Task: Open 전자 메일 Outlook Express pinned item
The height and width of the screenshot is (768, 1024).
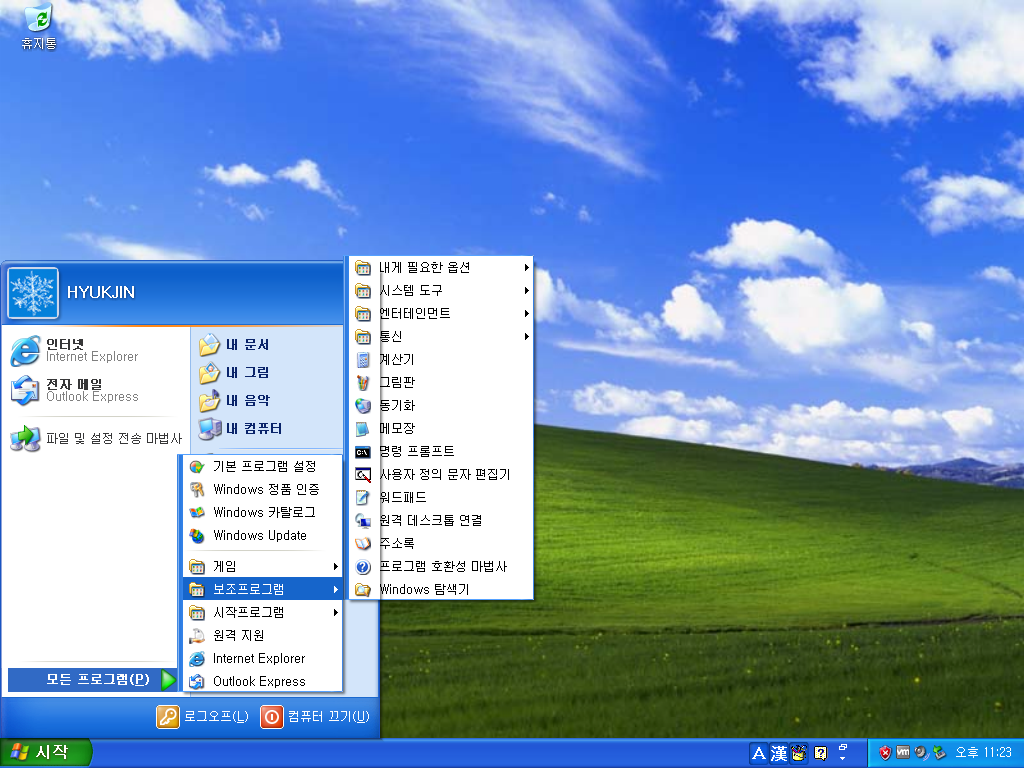Action: point(95,390)
